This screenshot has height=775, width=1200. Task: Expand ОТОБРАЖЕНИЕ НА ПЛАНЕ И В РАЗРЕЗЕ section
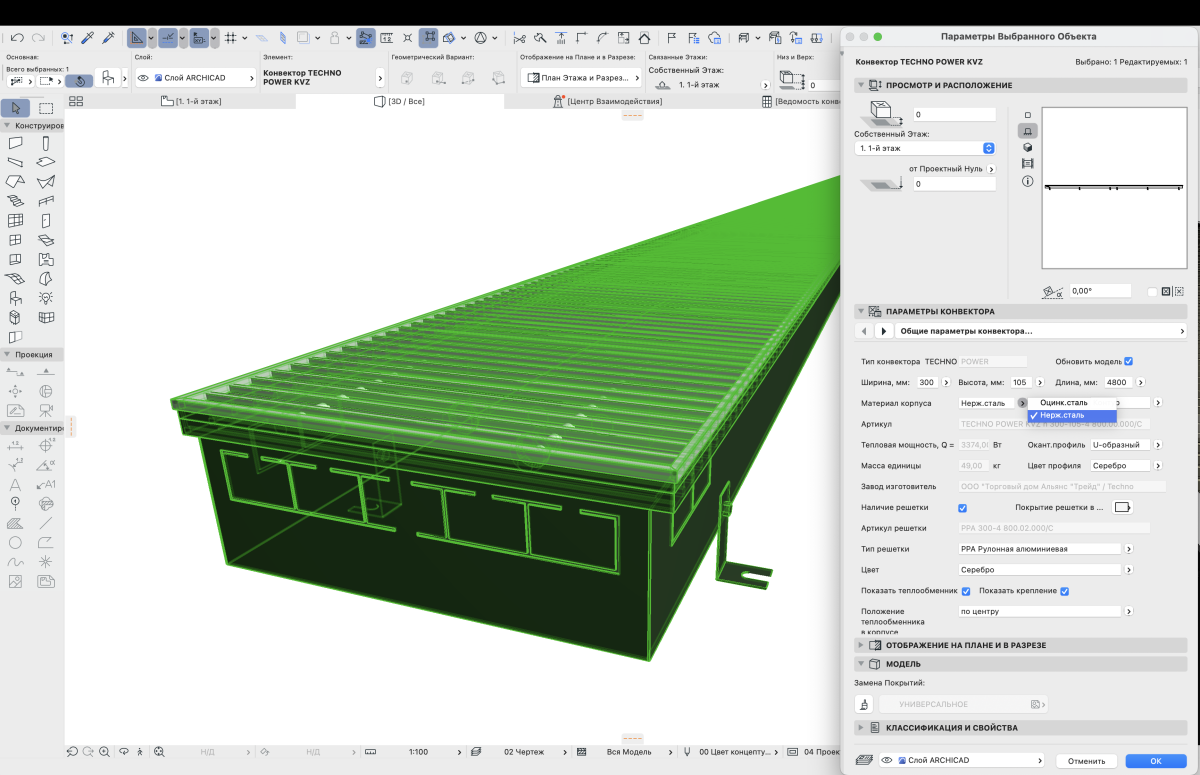pos(861,645)
